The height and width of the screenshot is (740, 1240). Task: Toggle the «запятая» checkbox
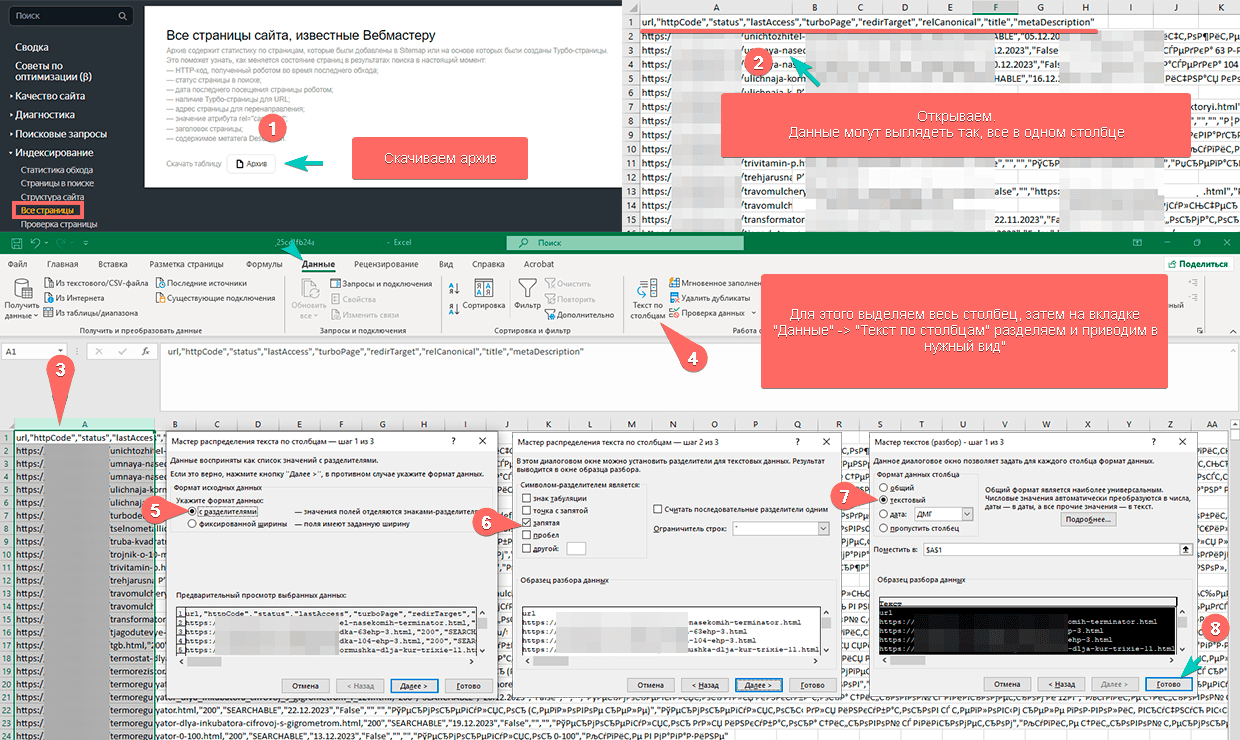527,523
